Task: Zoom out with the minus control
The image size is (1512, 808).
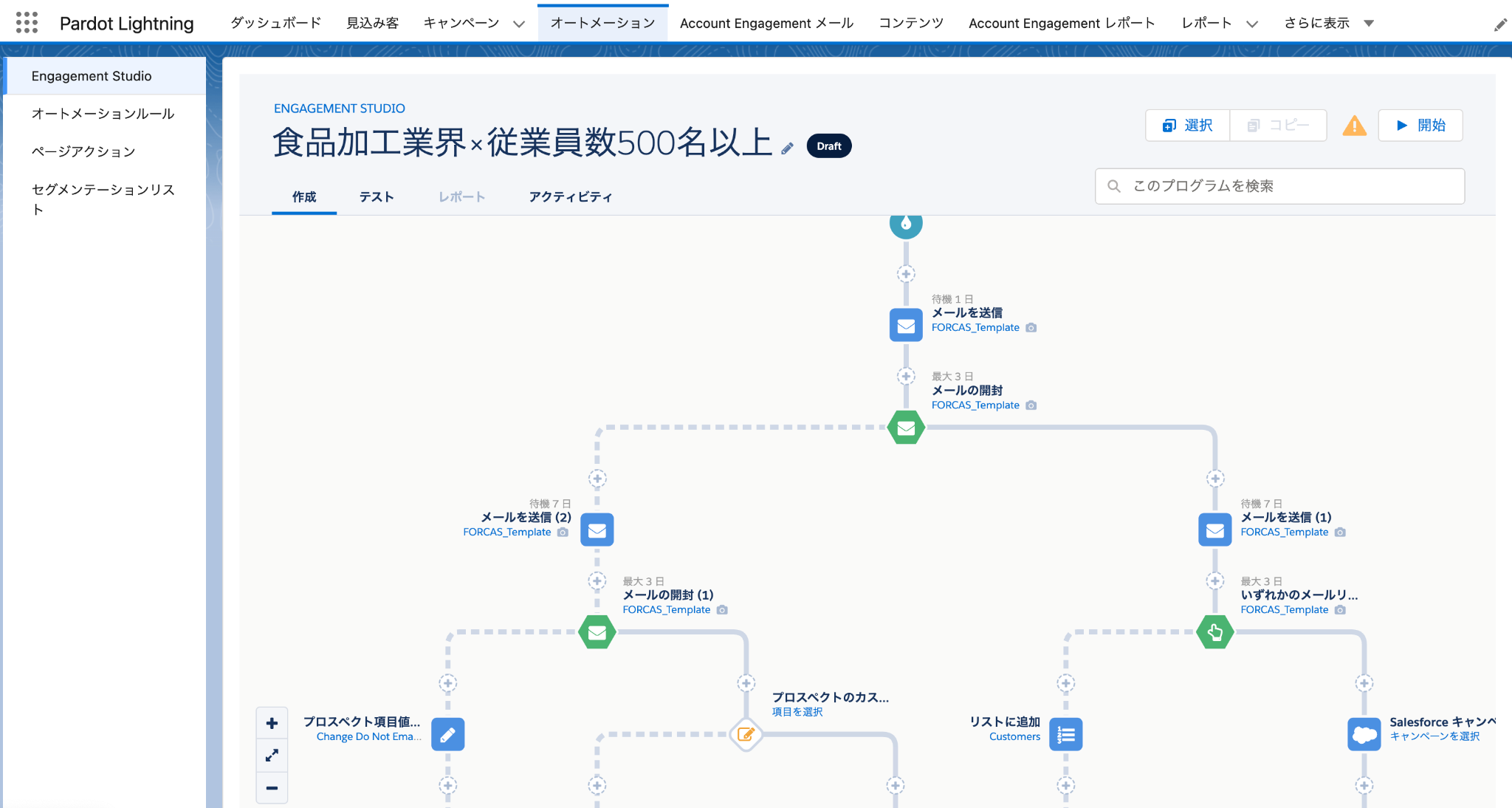Action: click(272, 788)
